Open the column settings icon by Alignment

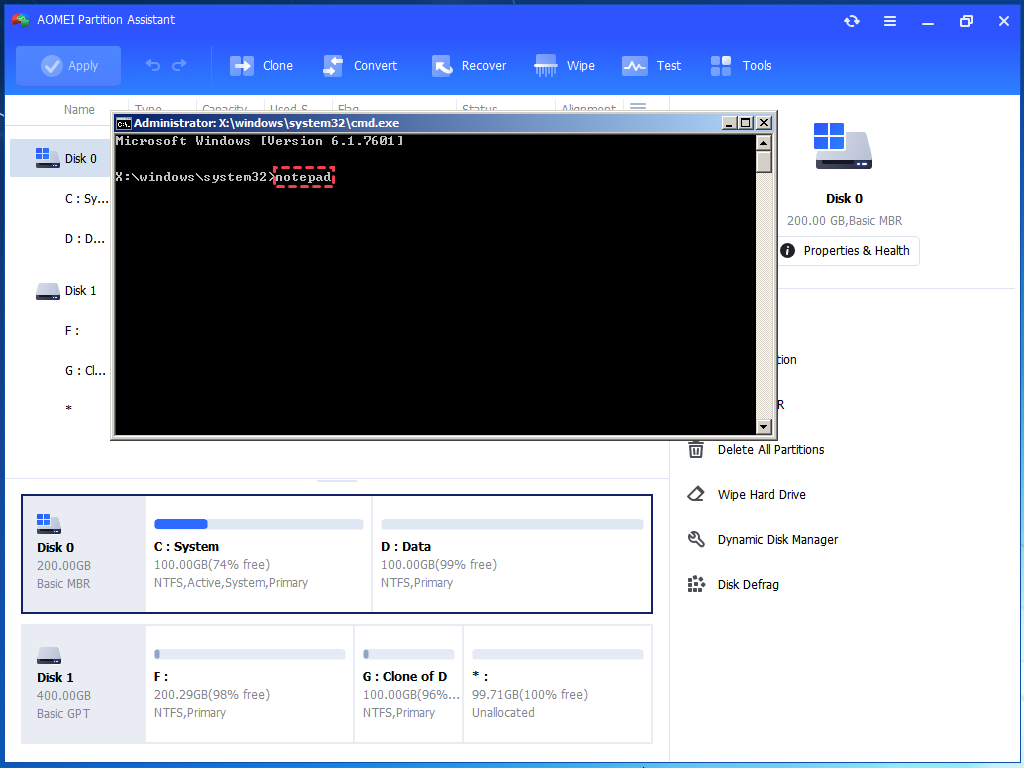point(638,106)
